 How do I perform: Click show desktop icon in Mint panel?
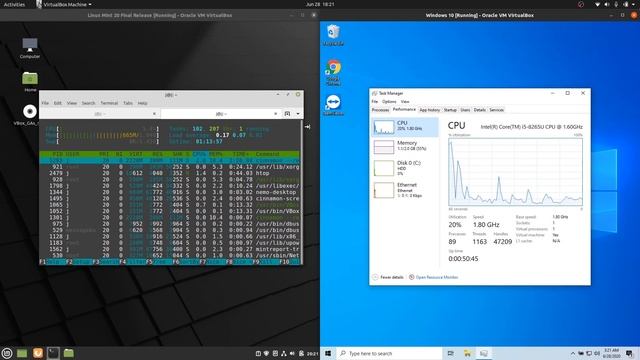click(x=22, y=353)
